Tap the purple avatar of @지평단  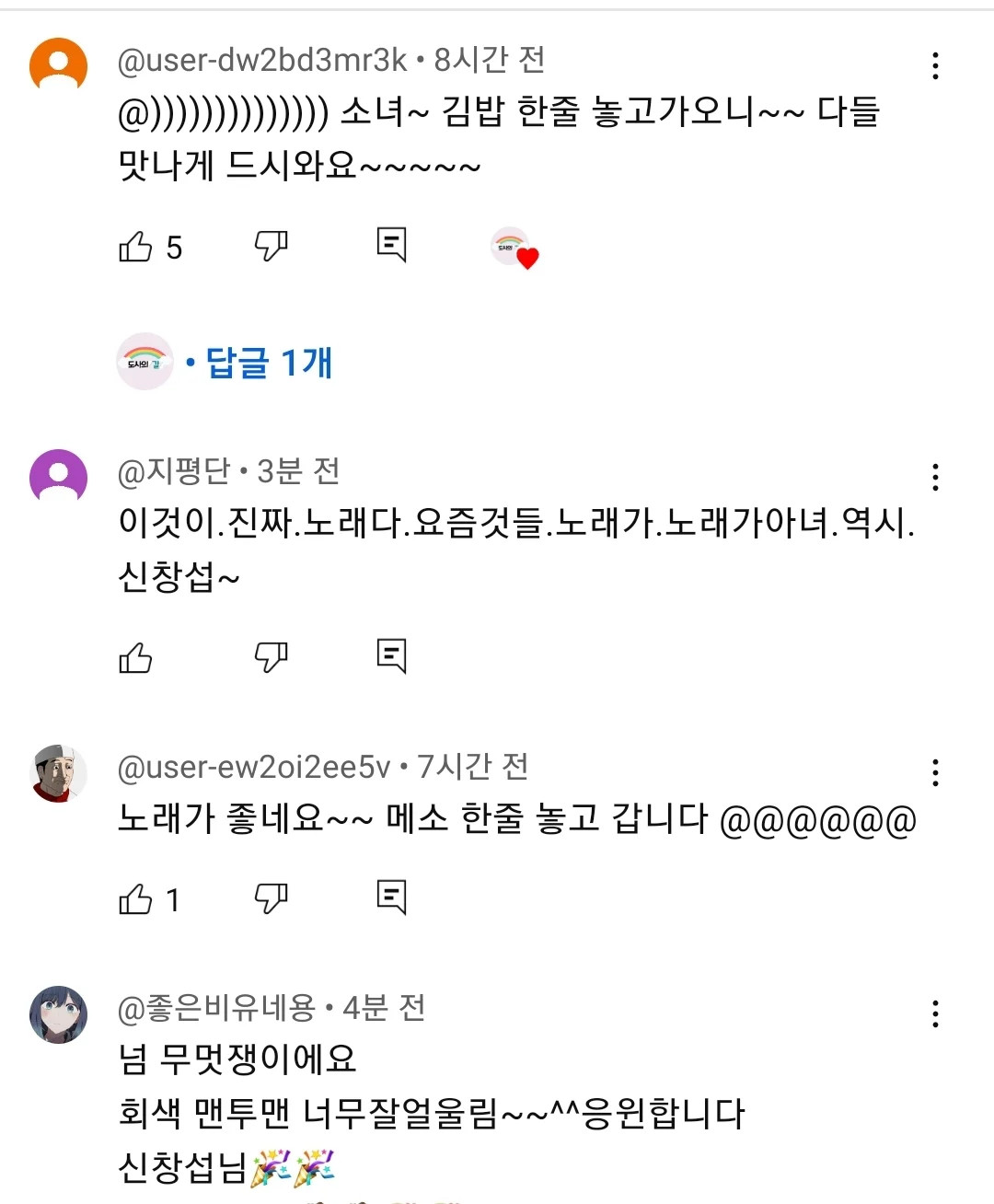[x=59, y=477]
